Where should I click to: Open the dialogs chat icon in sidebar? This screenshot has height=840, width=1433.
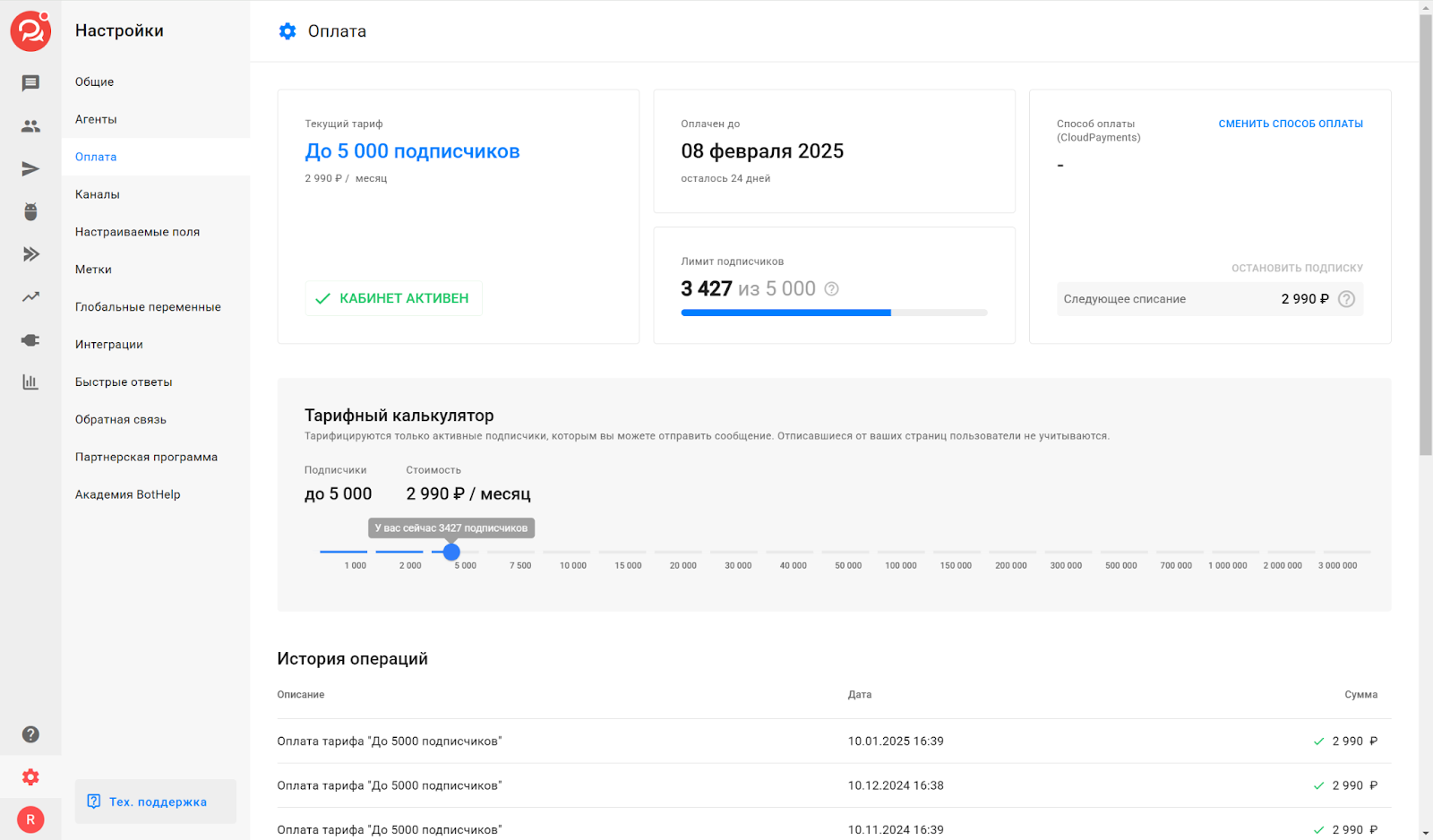(x=30, y=83)
